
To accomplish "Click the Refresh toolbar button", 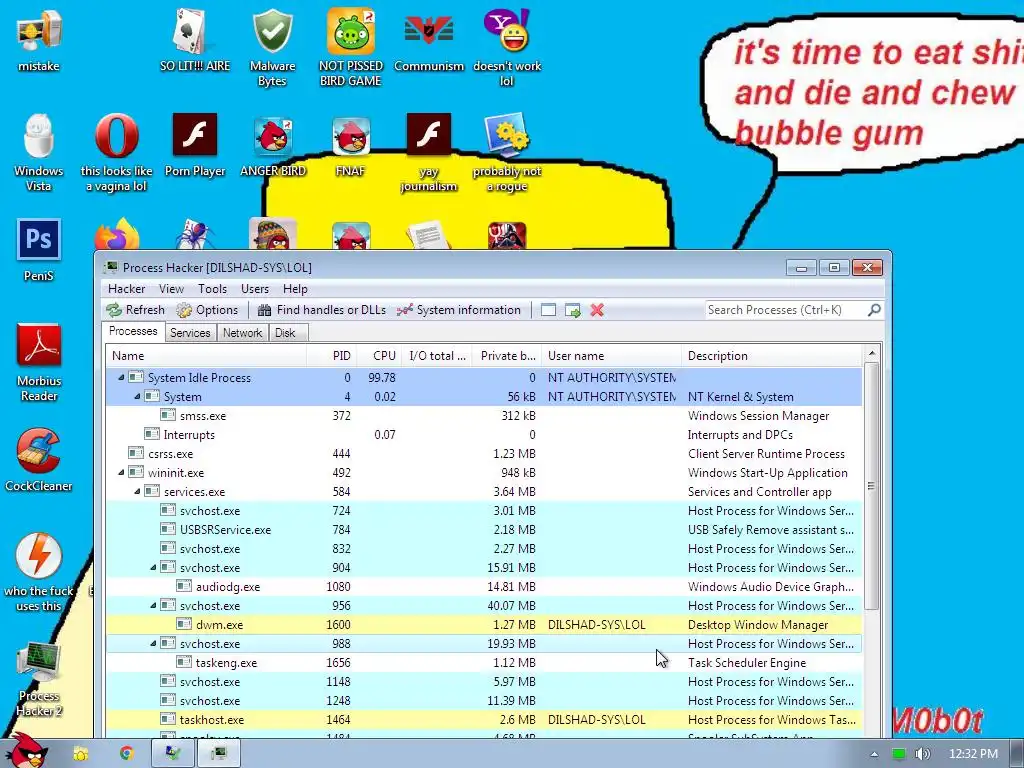I will click(136, 310).
